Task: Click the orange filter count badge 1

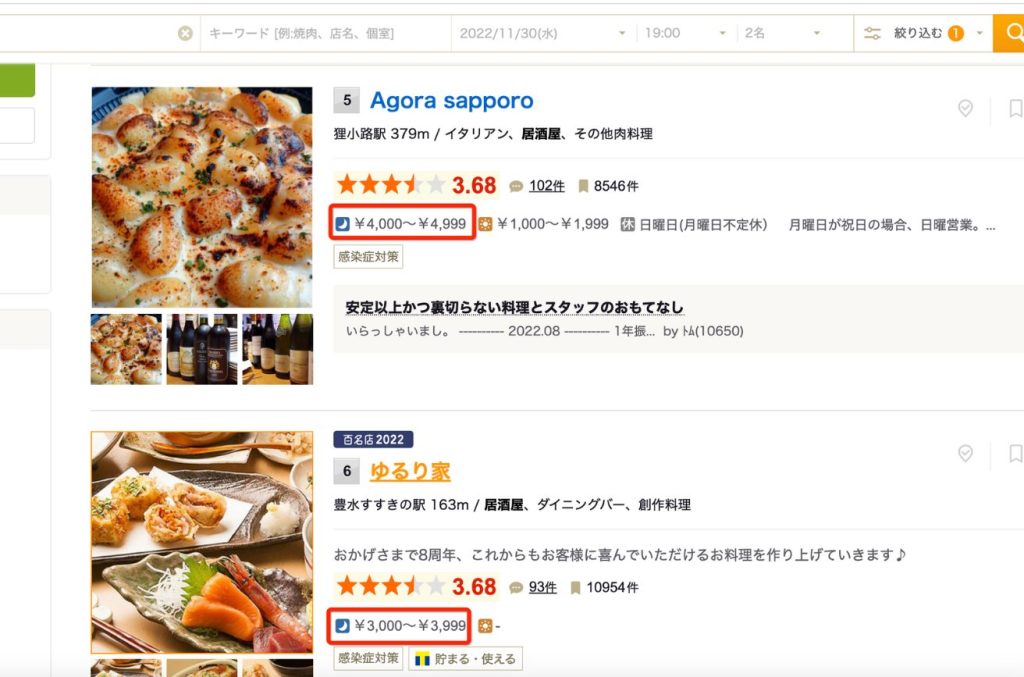Action: coord(956,33)
